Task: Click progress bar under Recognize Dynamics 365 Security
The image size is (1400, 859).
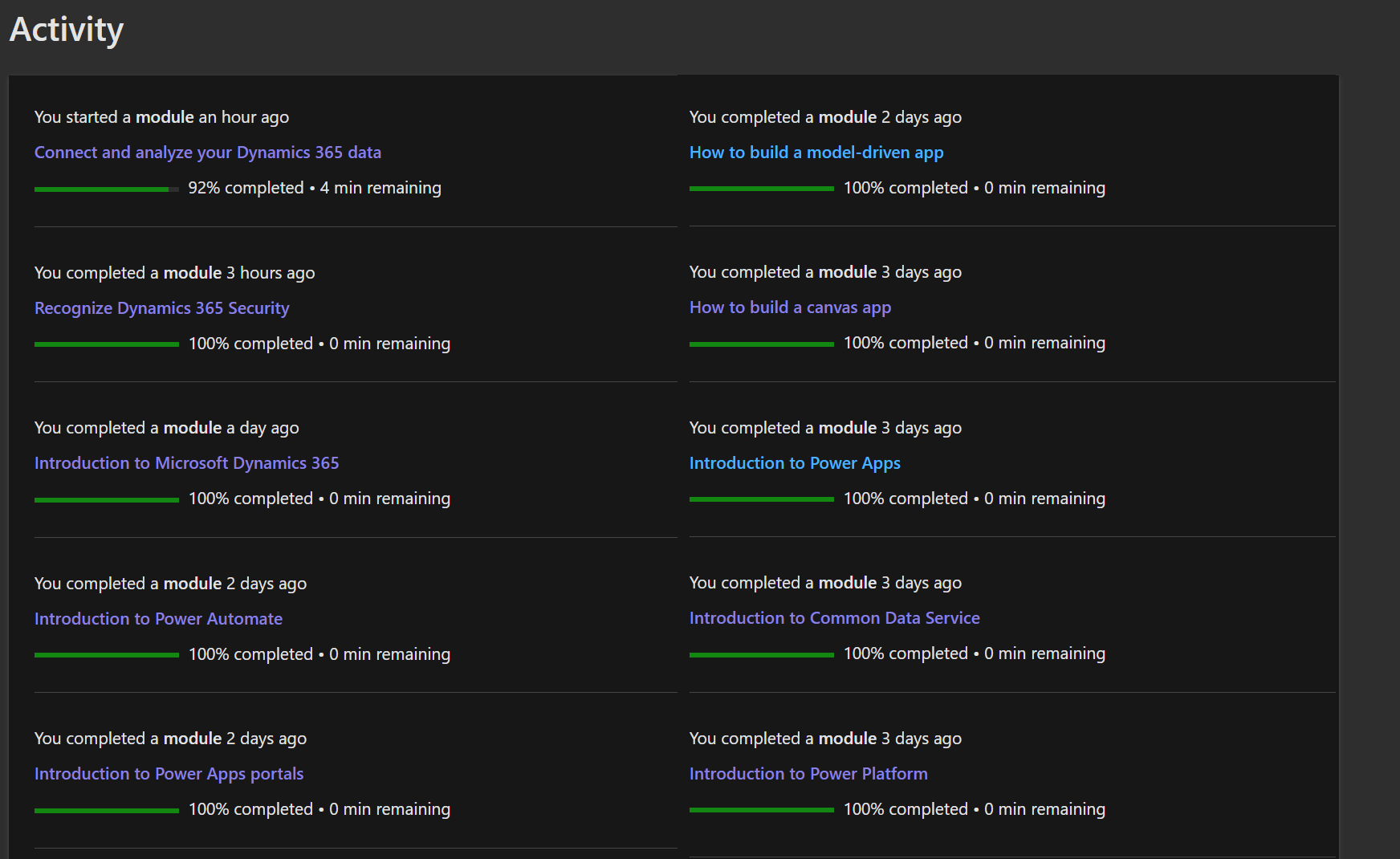Action: click(107, 344)
